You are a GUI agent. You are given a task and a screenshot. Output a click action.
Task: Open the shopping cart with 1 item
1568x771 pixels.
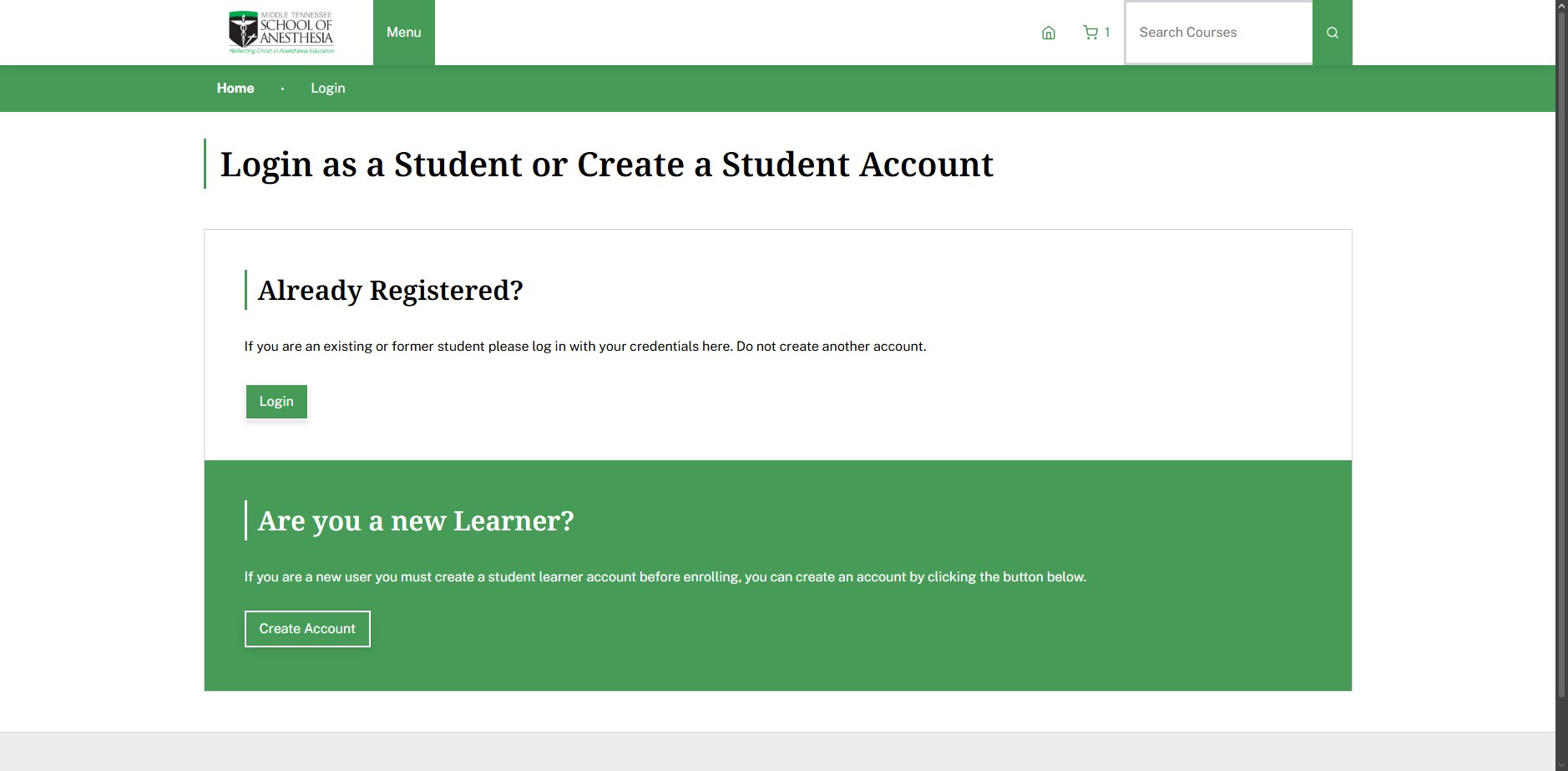[x=1096, y=33]
